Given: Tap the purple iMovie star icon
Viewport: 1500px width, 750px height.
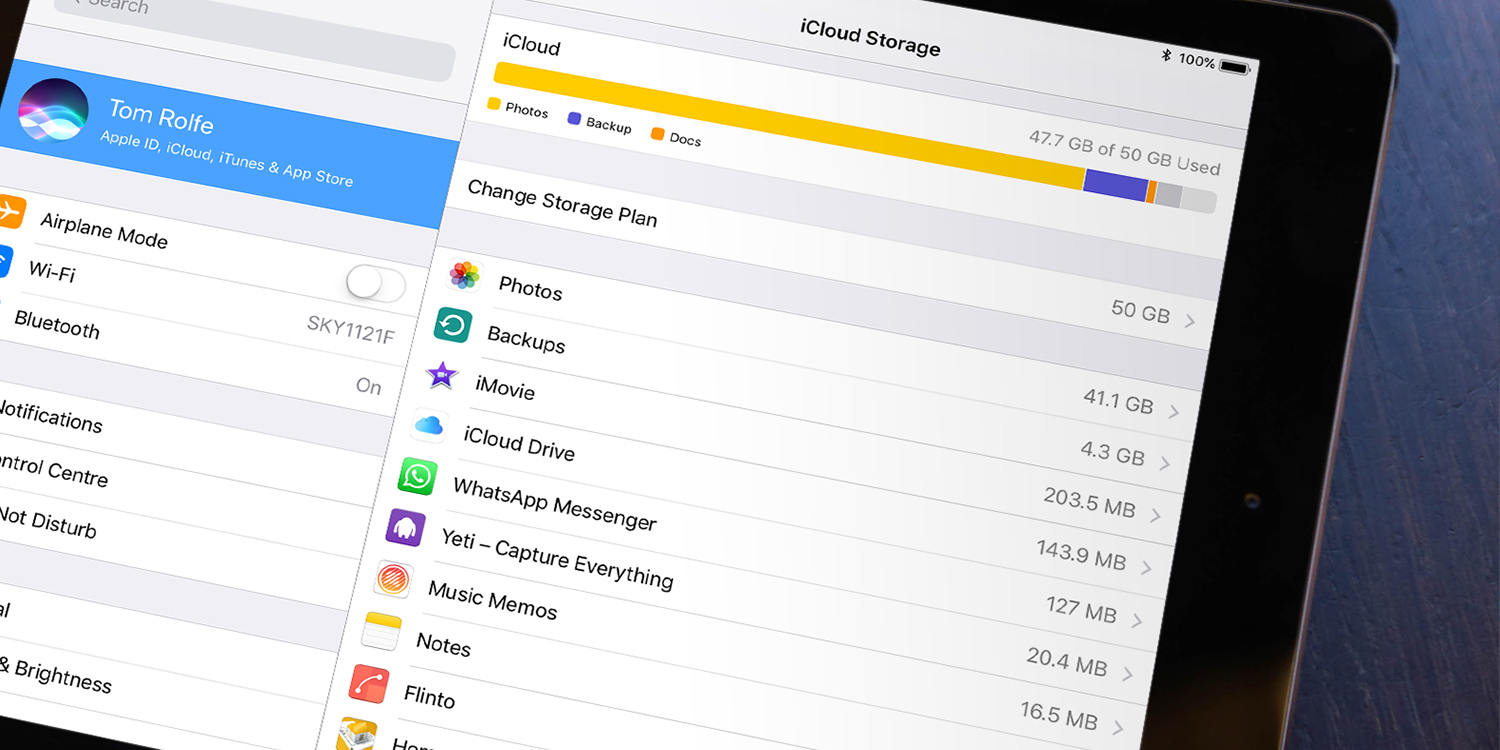Looking at the screenshot, I should point(441,376).
